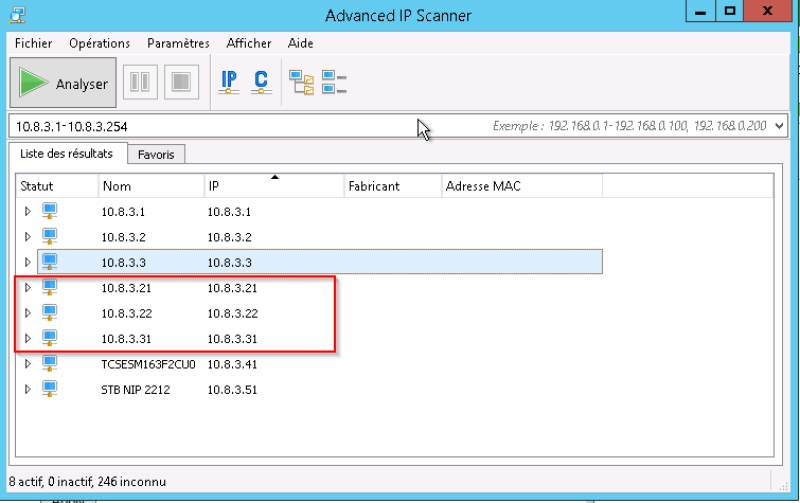Click the stop scan toolbar icon
Screen dimensions: 800x503
[182, 83]
